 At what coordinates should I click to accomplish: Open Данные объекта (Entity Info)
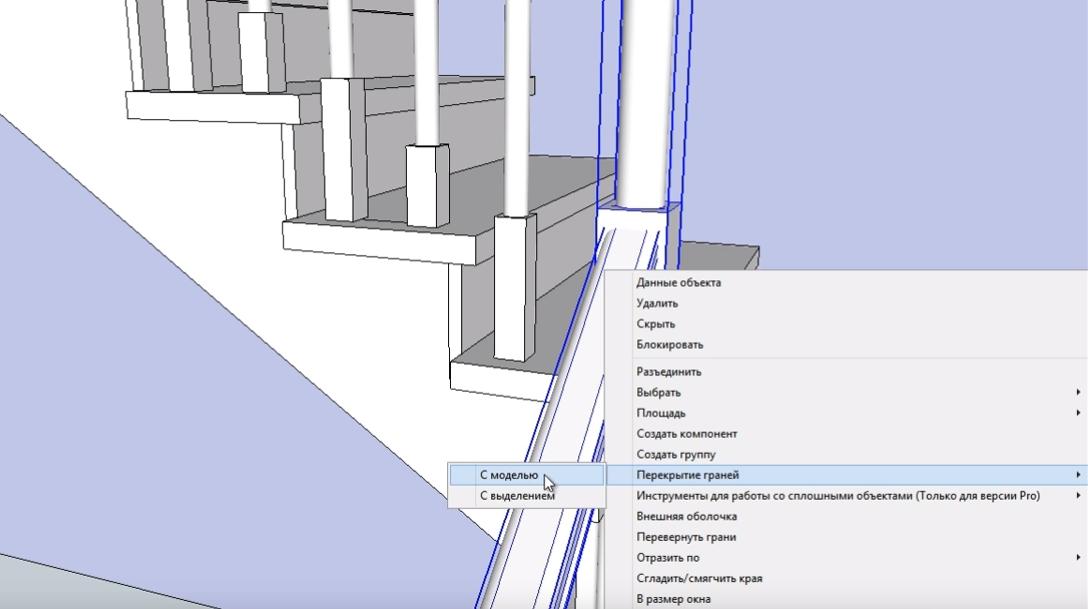pyautogui.click(x=678, y=282)
